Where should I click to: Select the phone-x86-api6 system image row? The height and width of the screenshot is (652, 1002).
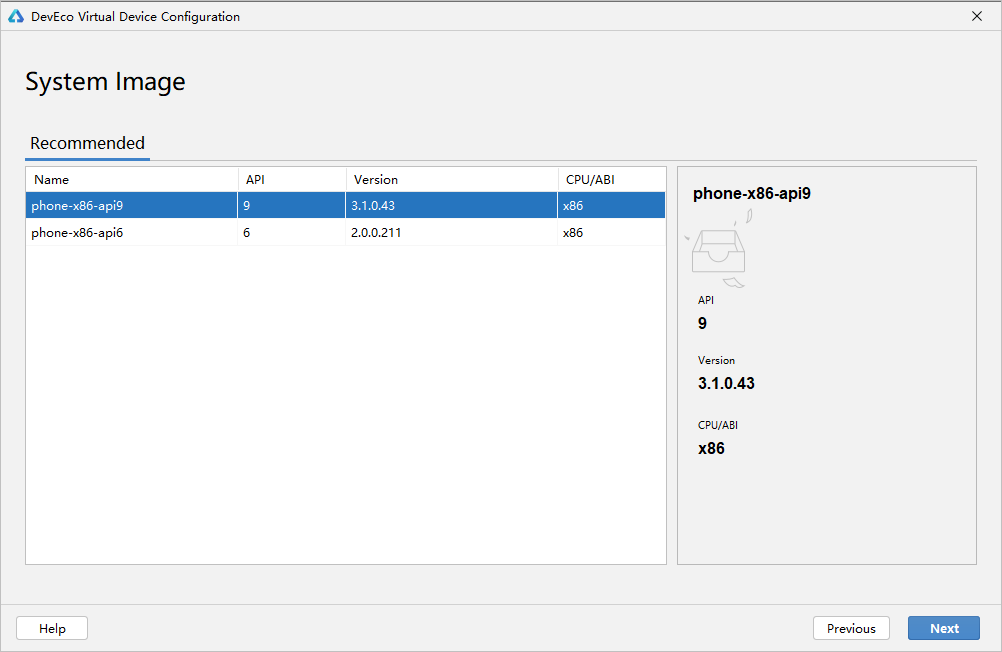(346, 233)
